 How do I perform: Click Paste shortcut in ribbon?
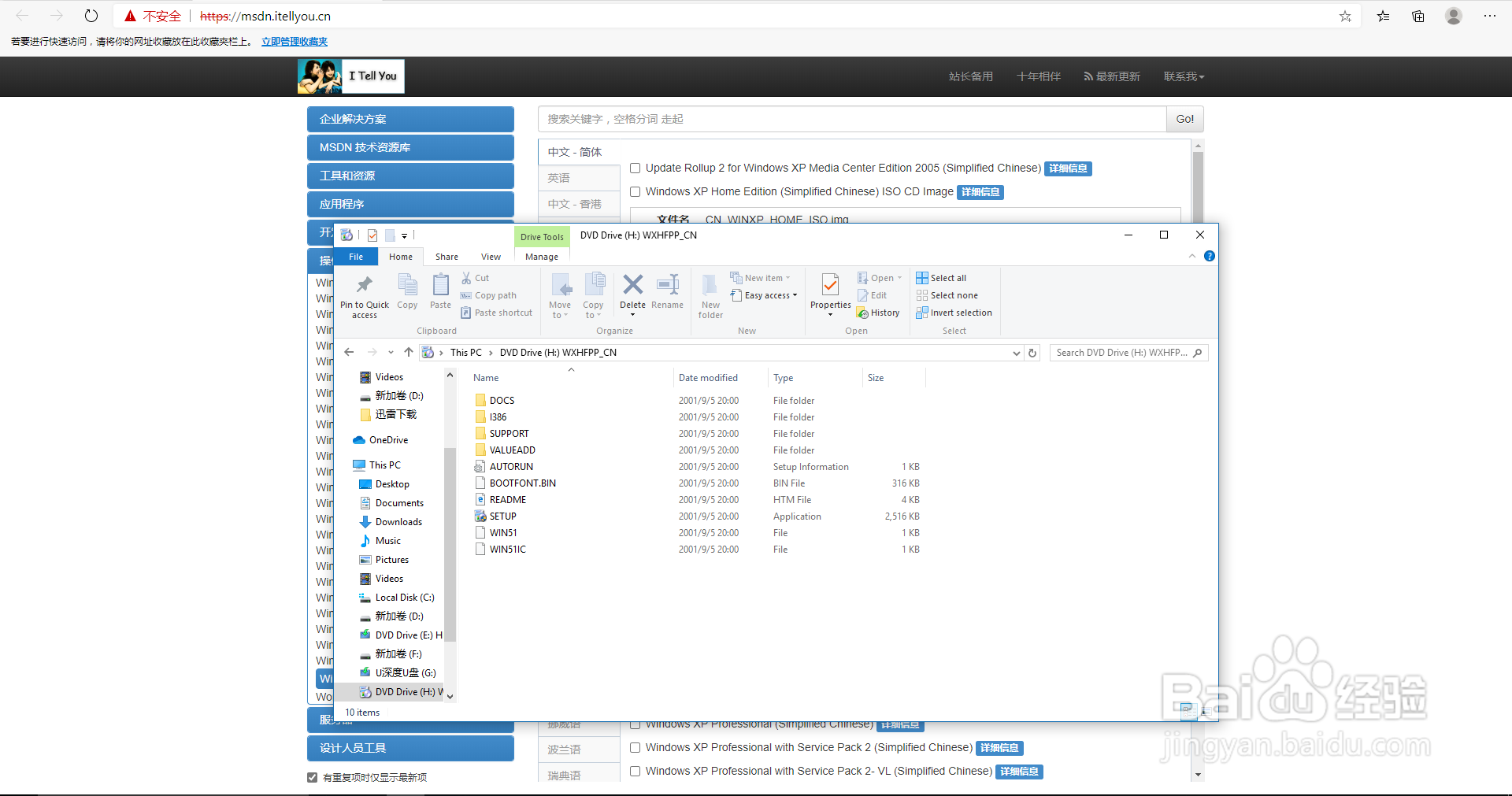[497, 313]
